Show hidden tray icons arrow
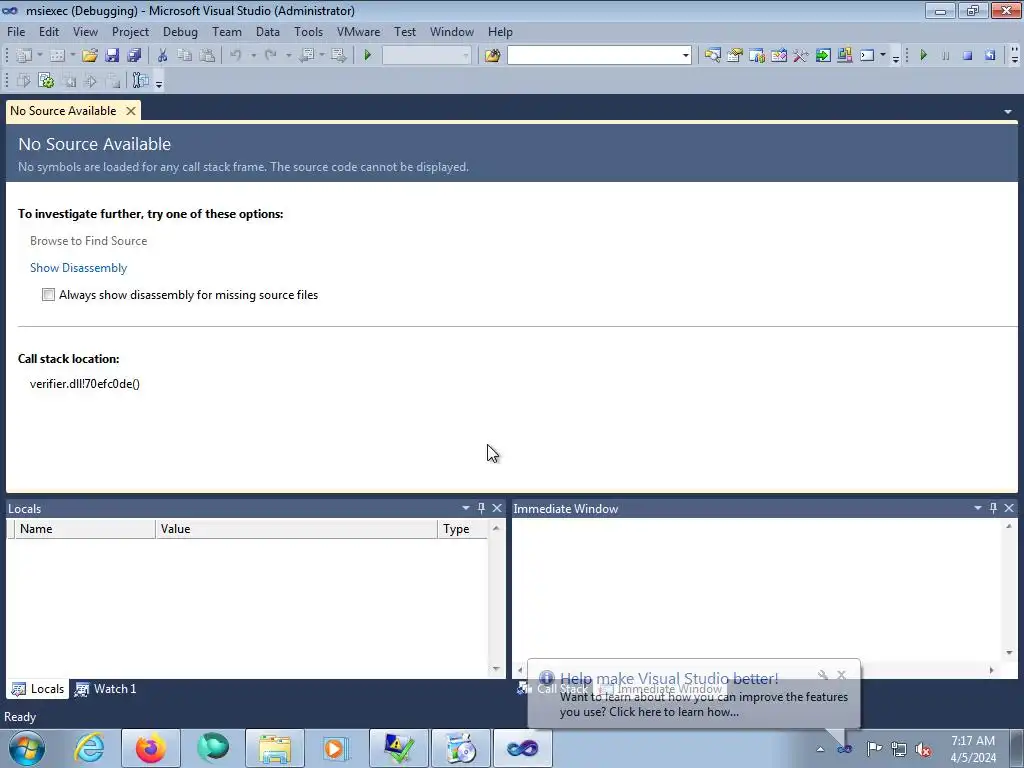 [820, 749]
